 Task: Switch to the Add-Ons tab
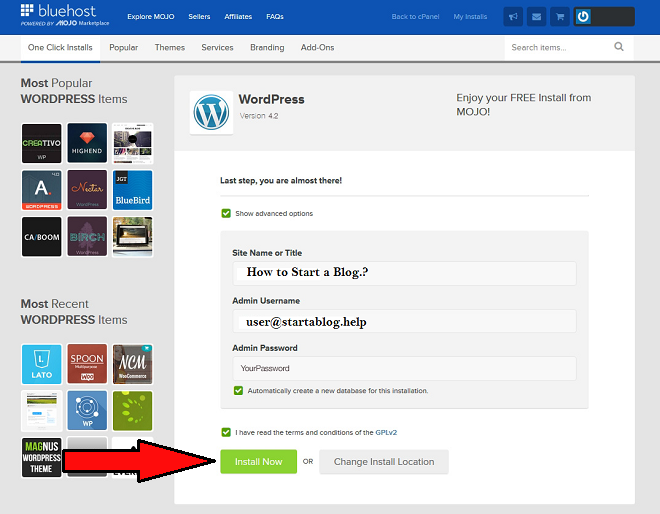317,48
